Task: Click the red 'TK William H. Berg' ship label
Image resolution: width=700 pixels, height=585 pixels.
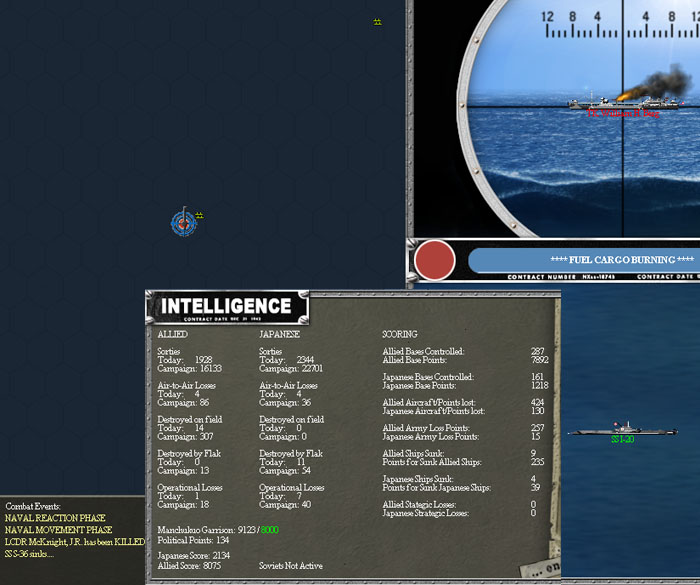Action: pyautogui.click(x=622, y=113)
